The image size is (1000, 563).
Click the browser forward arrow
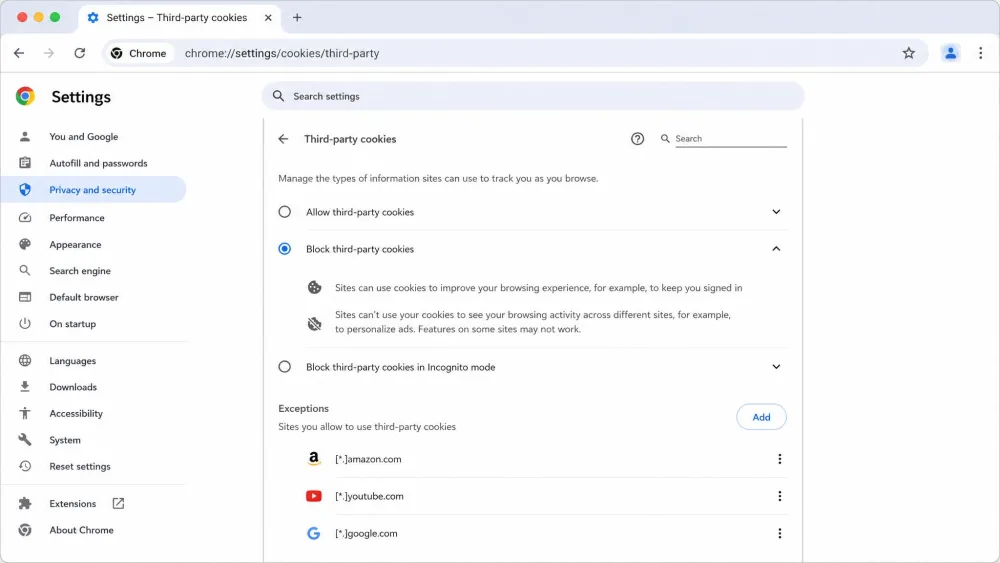click(x=49, y=53)
